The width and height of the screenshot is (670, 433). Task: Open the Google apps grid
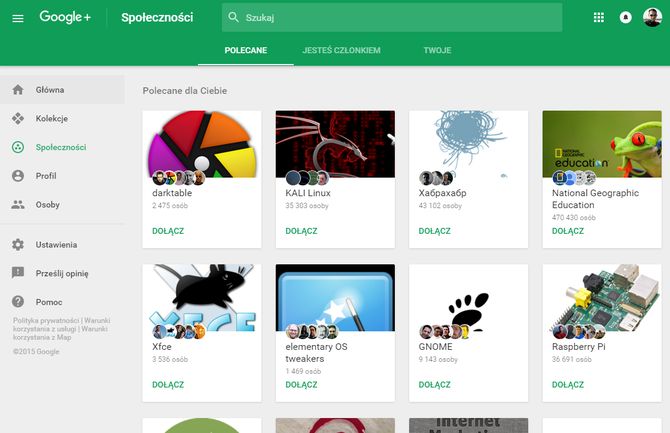click(x=599, y=18)
